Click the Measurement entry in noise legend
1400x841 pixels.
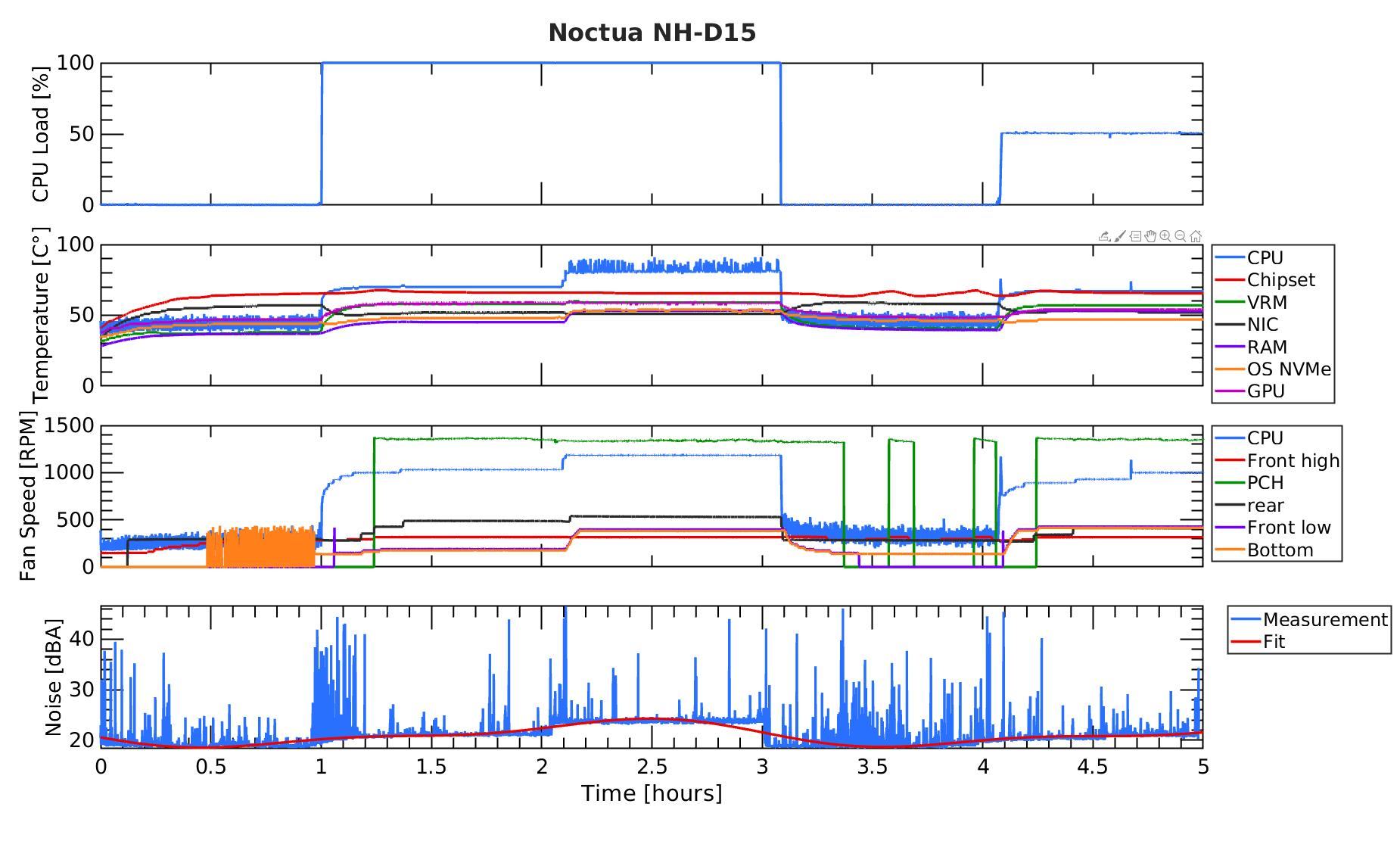tap(1309, 620)
